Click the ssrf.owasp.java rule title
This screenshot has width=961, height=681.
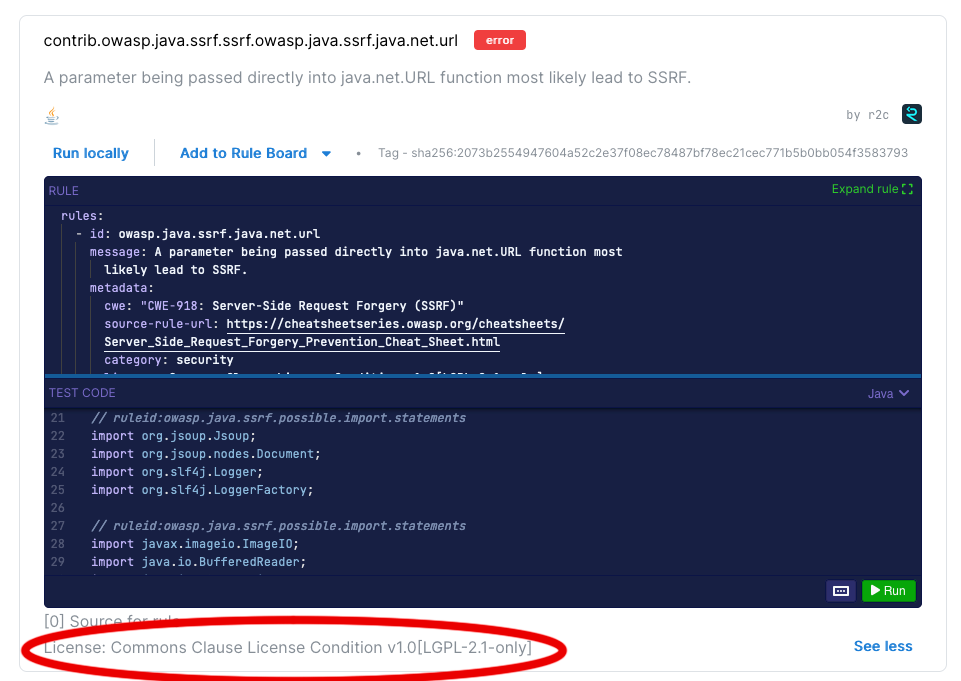click(250, 40)
